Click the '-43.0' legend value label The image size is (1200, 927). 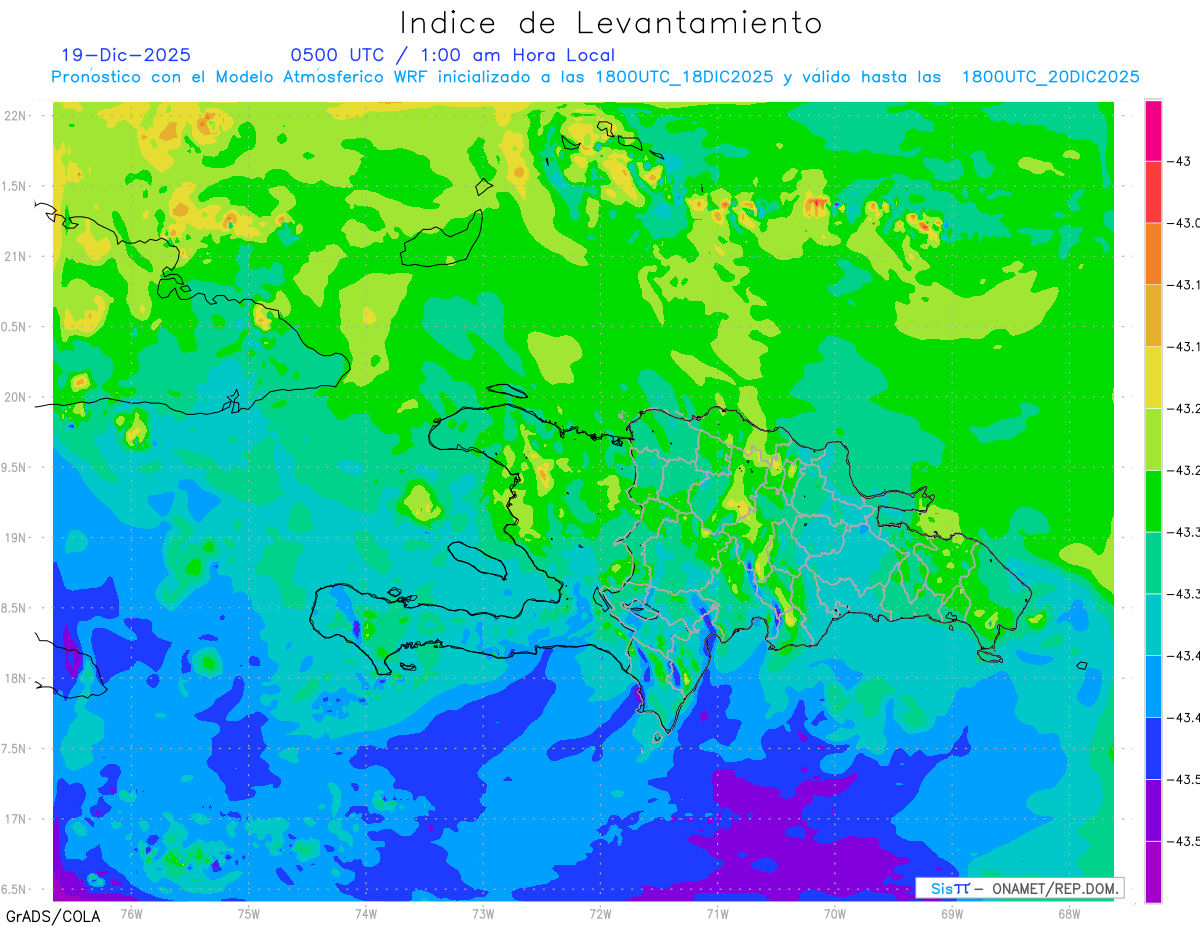[x=1185, y=222]
